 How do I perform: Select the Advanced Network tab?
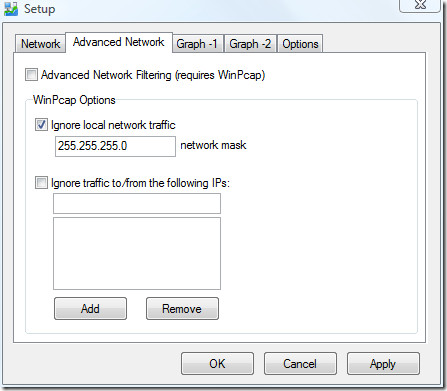[119, 42]
